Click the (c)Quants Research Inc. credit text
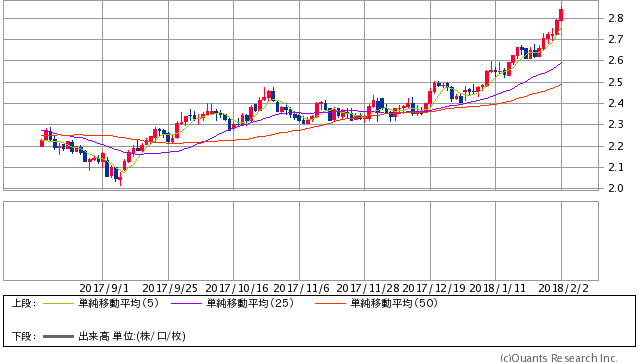This screenshot has height=362, width=638. tap(559, 358)
